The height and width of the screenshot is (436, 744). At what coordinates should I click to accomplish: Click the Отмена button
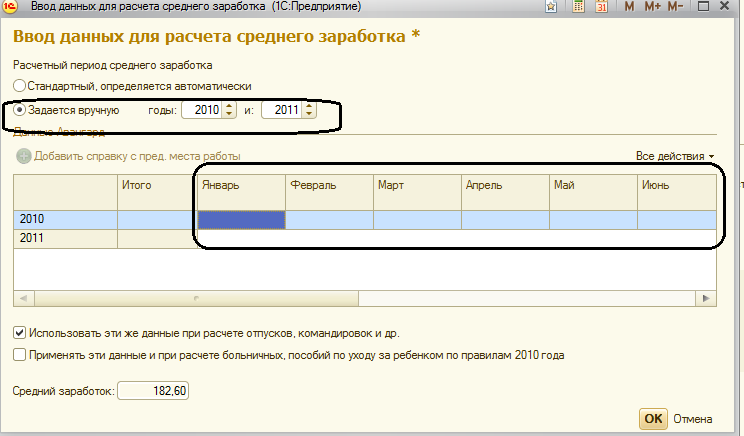point(692,419)
